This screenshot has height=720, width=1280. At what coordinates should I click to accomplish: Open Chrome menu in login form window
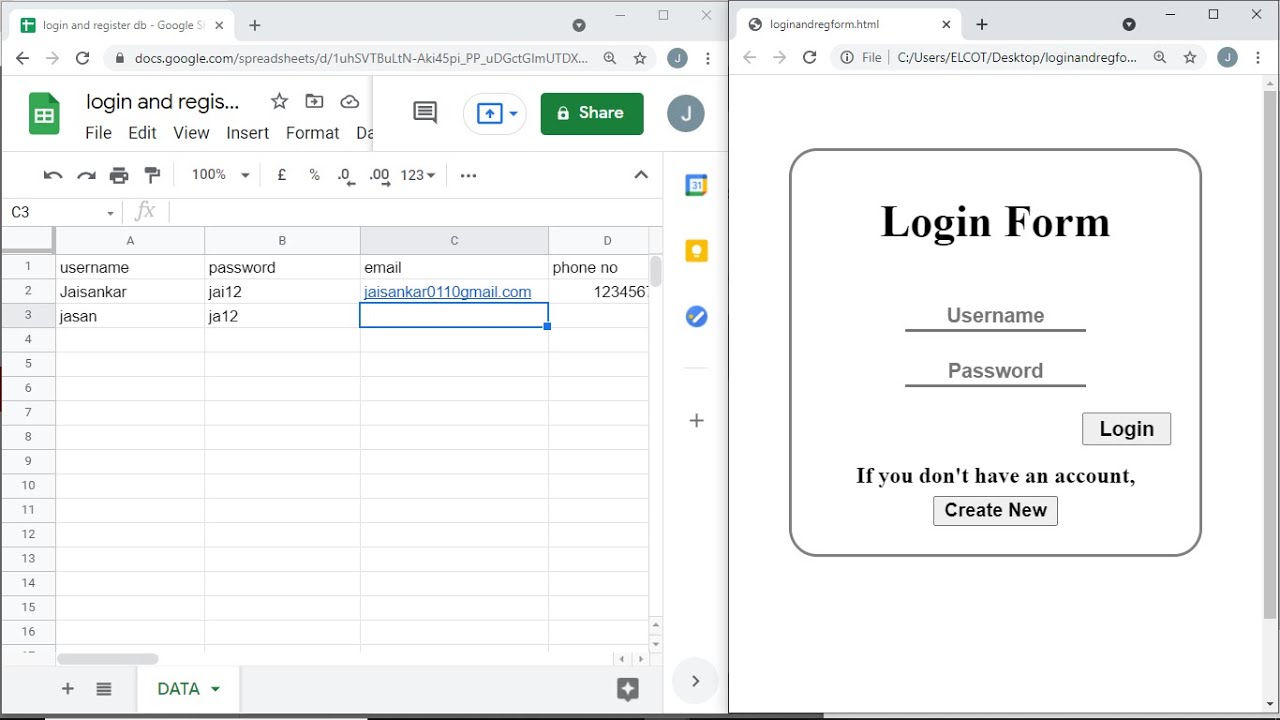point(1258,58)
